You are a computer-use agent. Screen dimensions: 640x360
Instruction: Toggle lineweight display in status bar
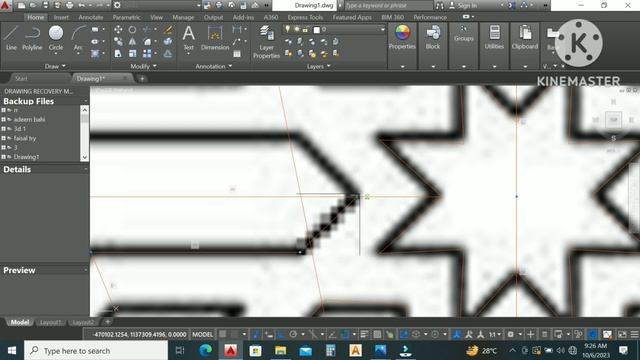point(364,334)
